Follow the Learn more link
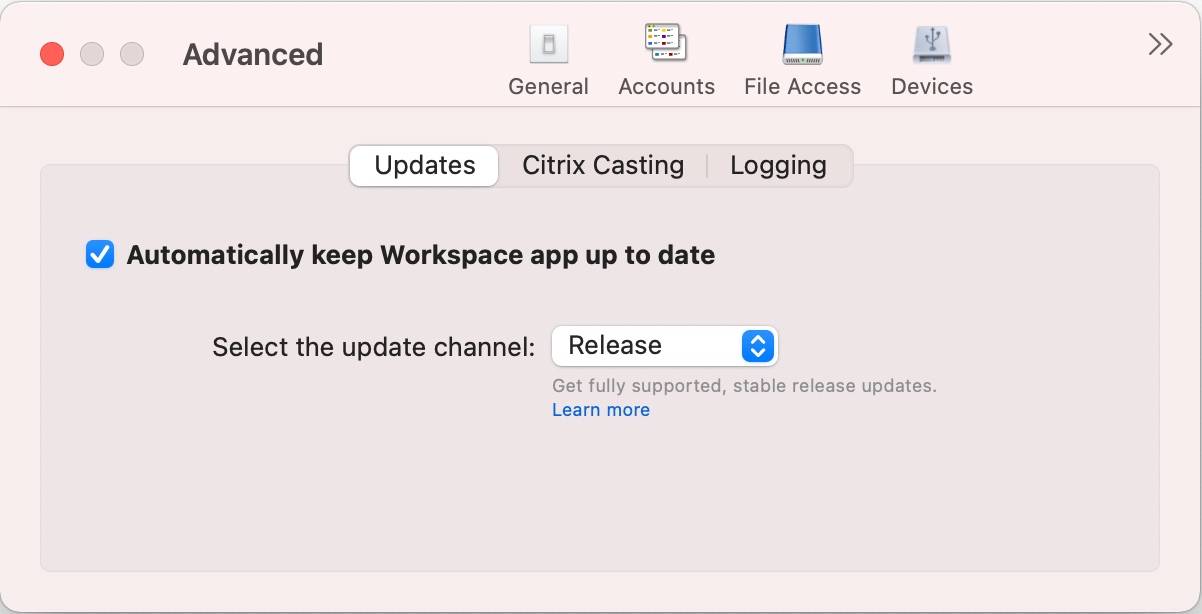This screenshot has width=1202, height=614. pyautogui.click(x=600, y=409)
